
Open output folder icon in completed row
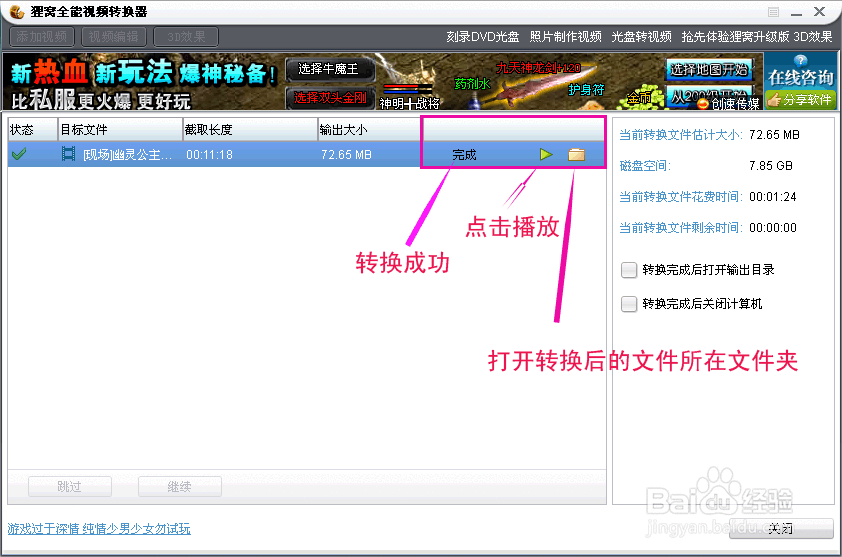pyautogui.click(x=576, y=155)
